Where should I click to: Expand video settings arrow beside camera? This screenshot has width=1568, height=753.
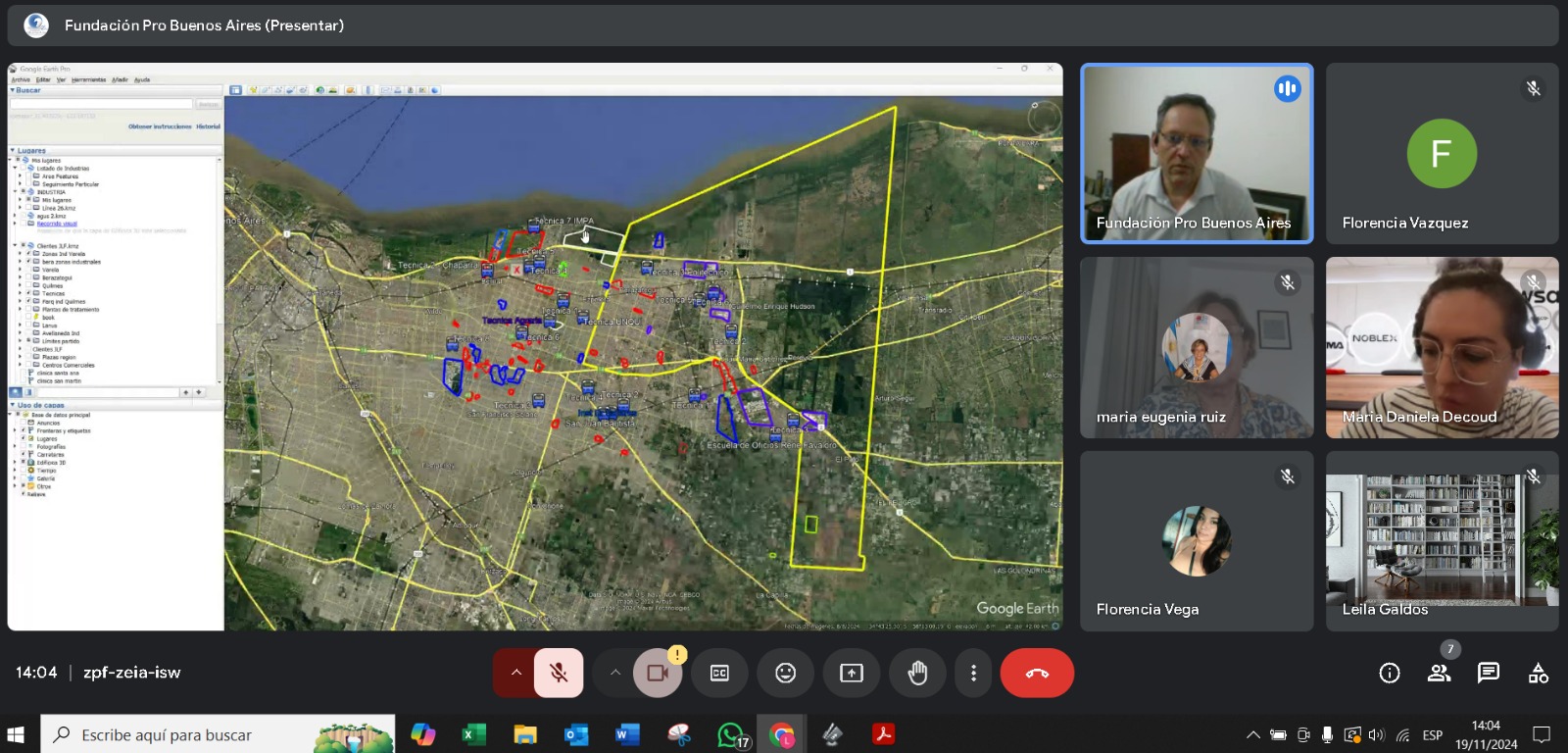[x=614, y=673]
